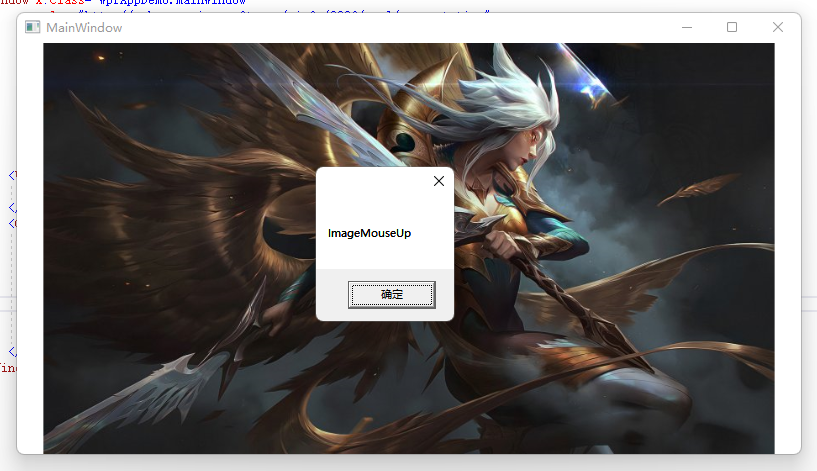The height and width of the screenshot is (471, 817).
Task: Close the MainWindow window
Action: (777, 27)
